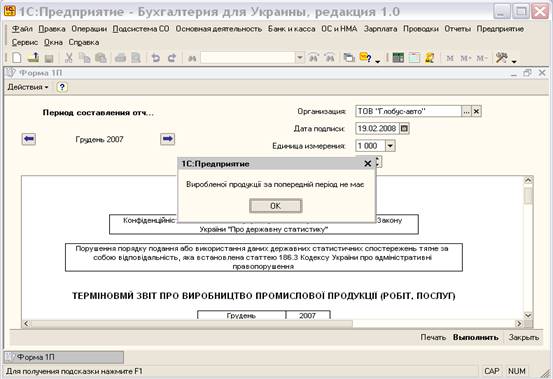
Task: Click the Save diskette toolbar icon
Action: tap(49, 58)
